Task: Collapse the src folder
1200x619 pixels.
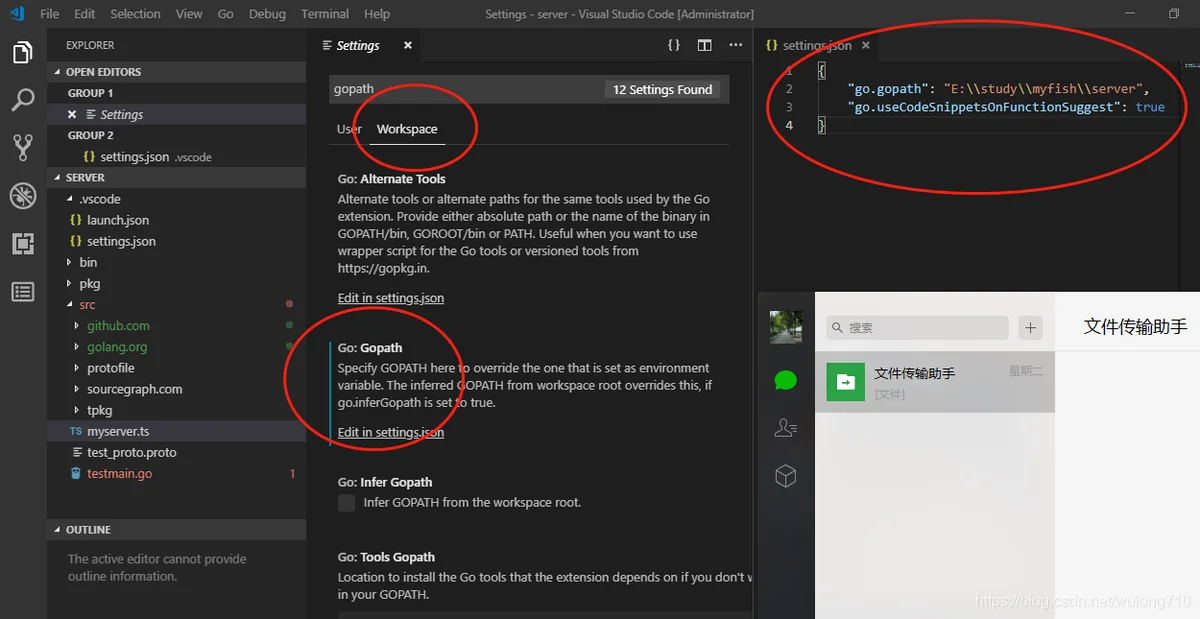Action: point(71,304)
